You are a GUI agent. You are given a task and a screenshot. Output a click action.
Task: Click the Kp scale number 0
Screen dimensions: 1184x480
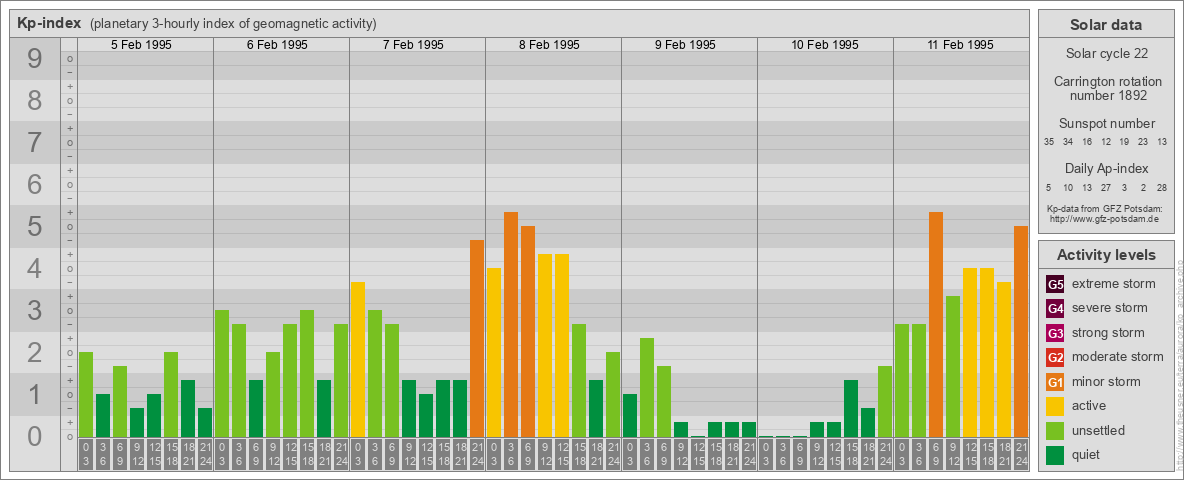coord(35,436)
